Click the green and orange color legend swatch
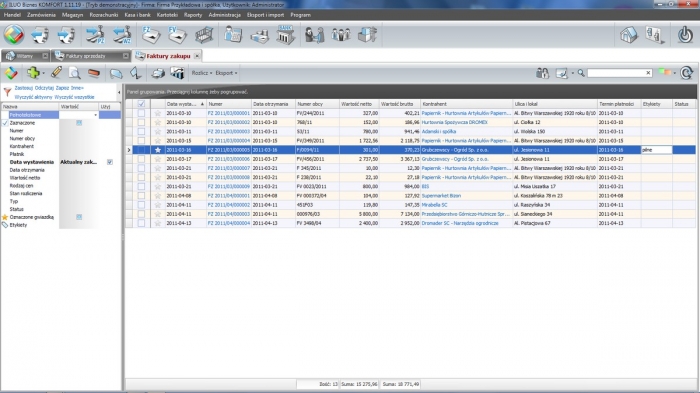The height and width of the screenshot is (393, 700). (x=664, y=72)
